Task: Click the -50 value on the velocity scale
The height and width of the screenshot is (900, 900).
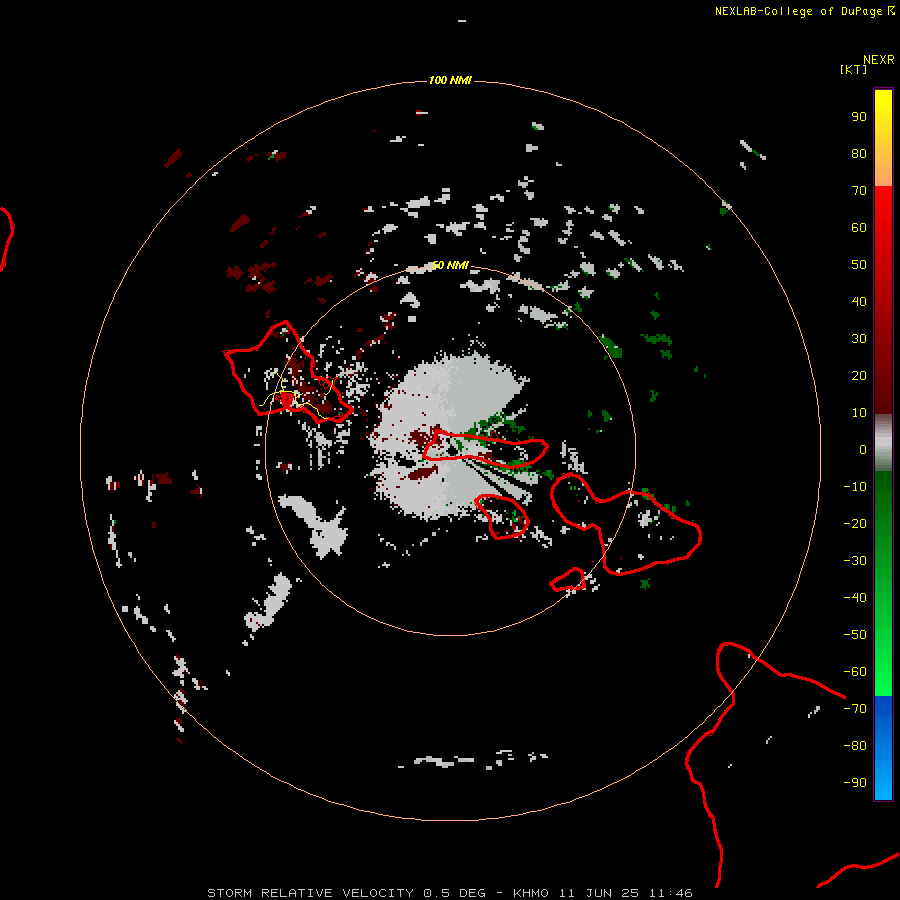Action: coord(855,635)
